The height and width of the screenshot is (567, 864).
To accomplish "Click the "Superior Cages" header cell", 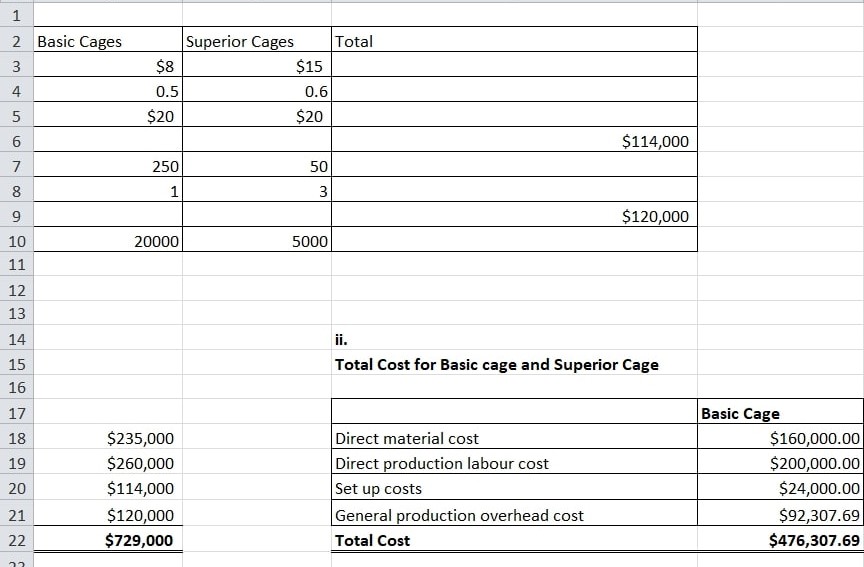I will [x=257, y=41].
